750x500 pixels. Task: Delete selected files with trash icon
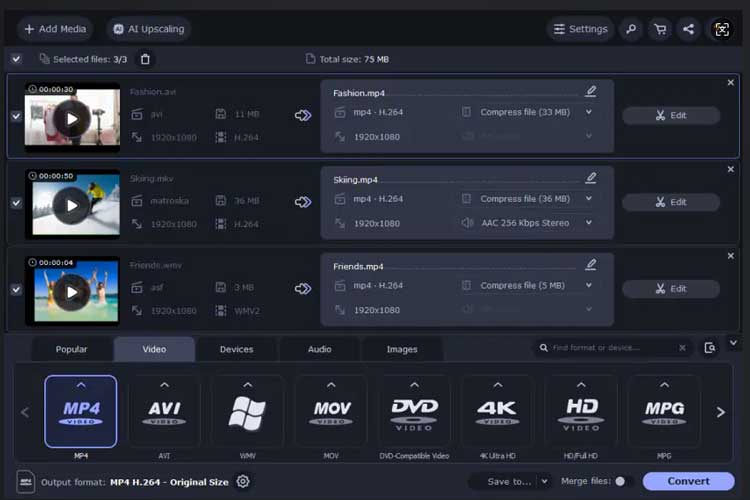pos(145,59)
